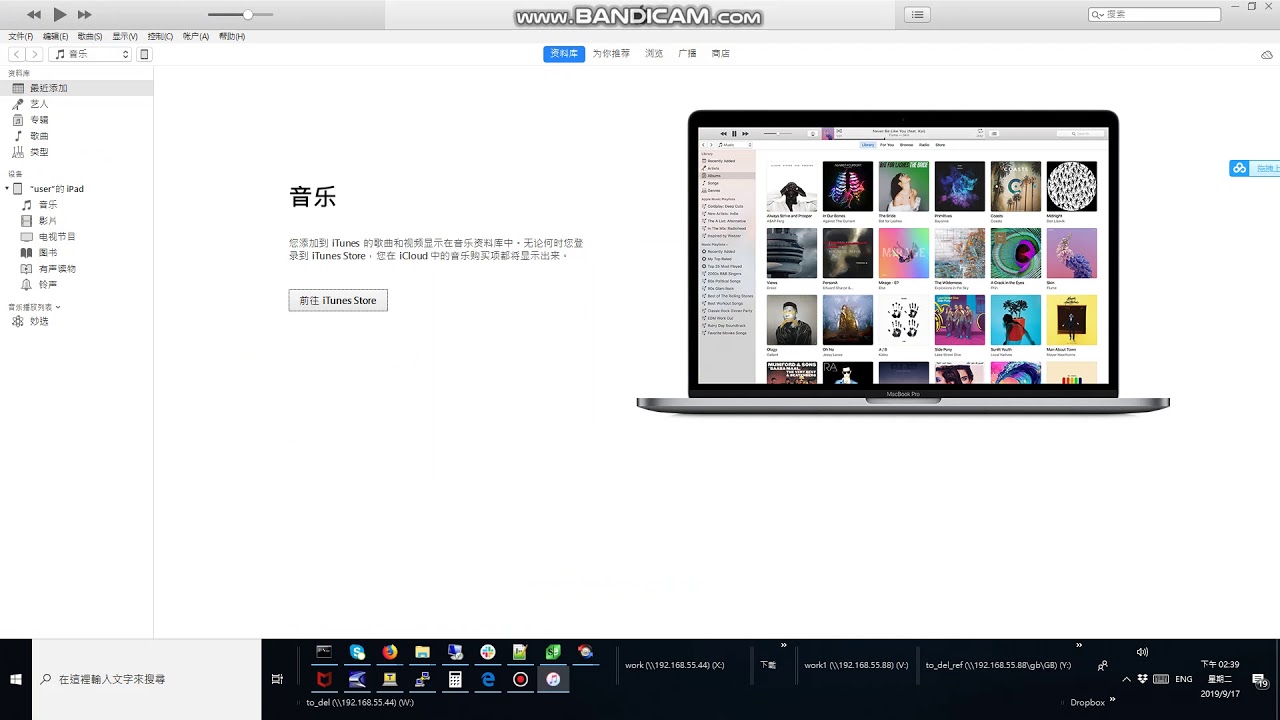Expand the Dropbox toolbar chevron
The height and width of the screenshot is (720, 1280).
click(1112, 699)
